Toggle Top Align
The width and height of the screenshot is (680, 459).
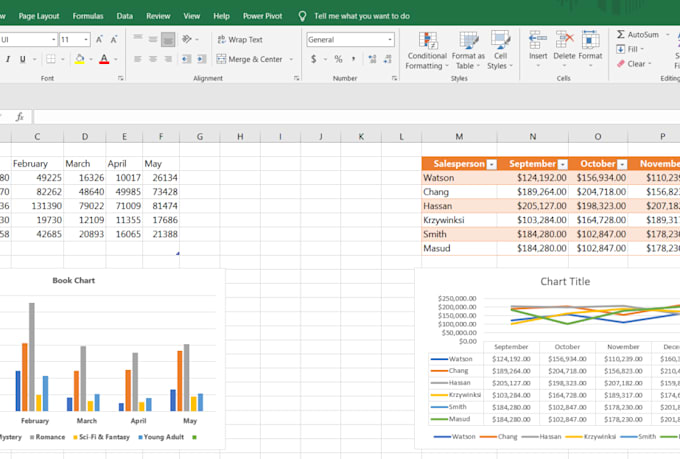click(x=138, y=39)
